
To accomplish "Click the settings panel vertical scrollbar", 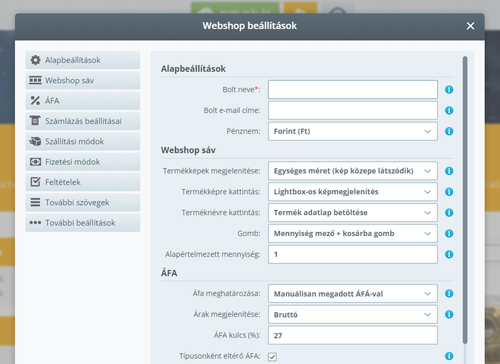I will coord(465,200).
